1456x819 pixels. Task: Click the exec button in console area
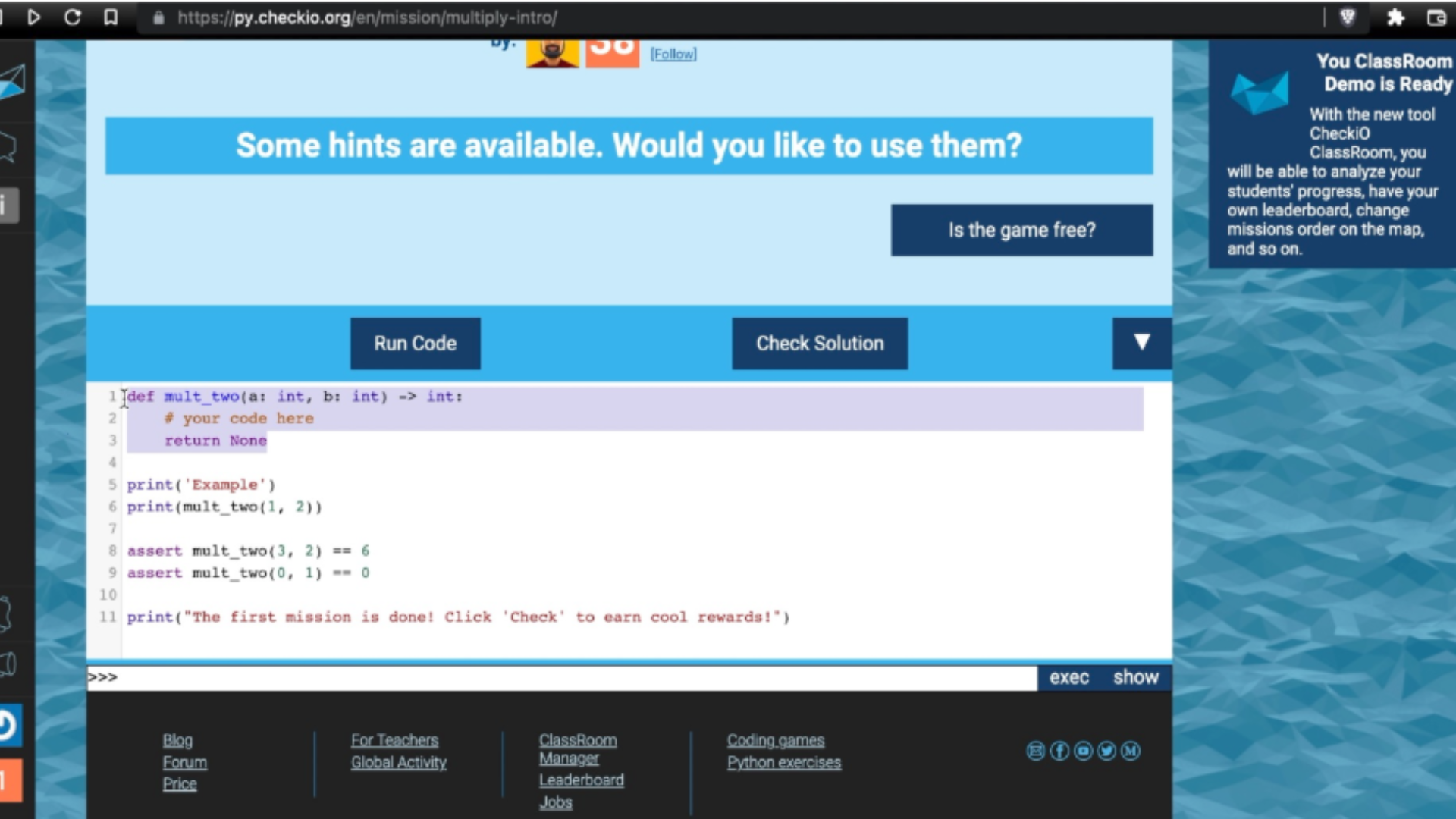pyautogui.click(x=1069, y=677)
